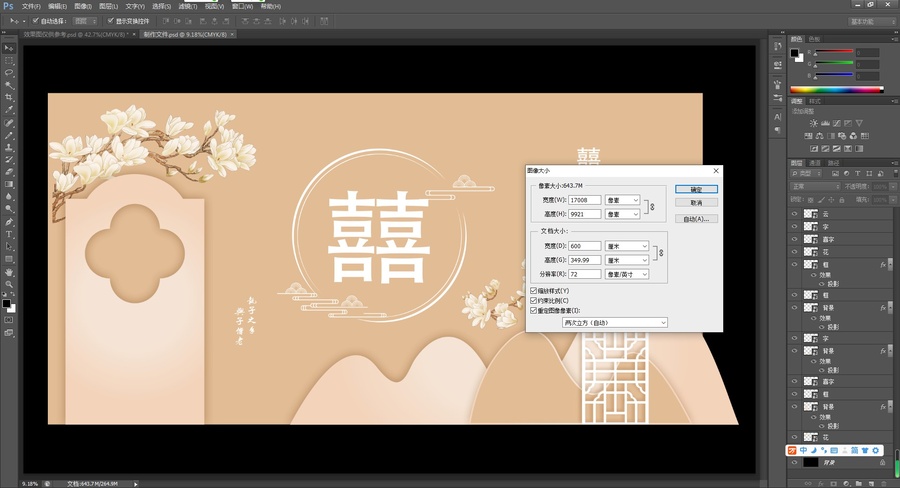Click the foreground color swatch in the Color panel

click(794, 53)
